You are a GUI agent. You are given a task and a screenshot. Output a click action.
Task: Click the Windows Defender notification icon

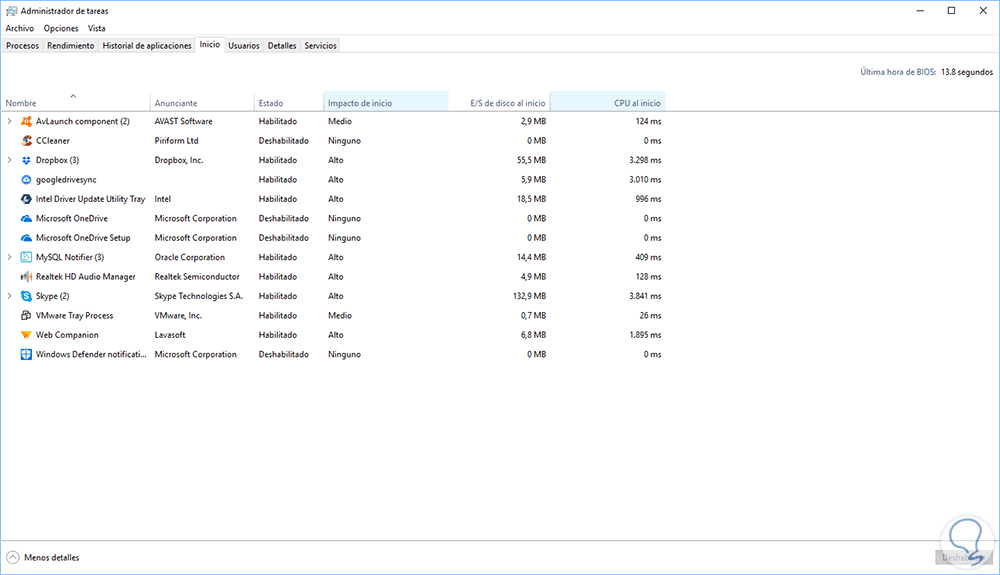tap(26, 354)
